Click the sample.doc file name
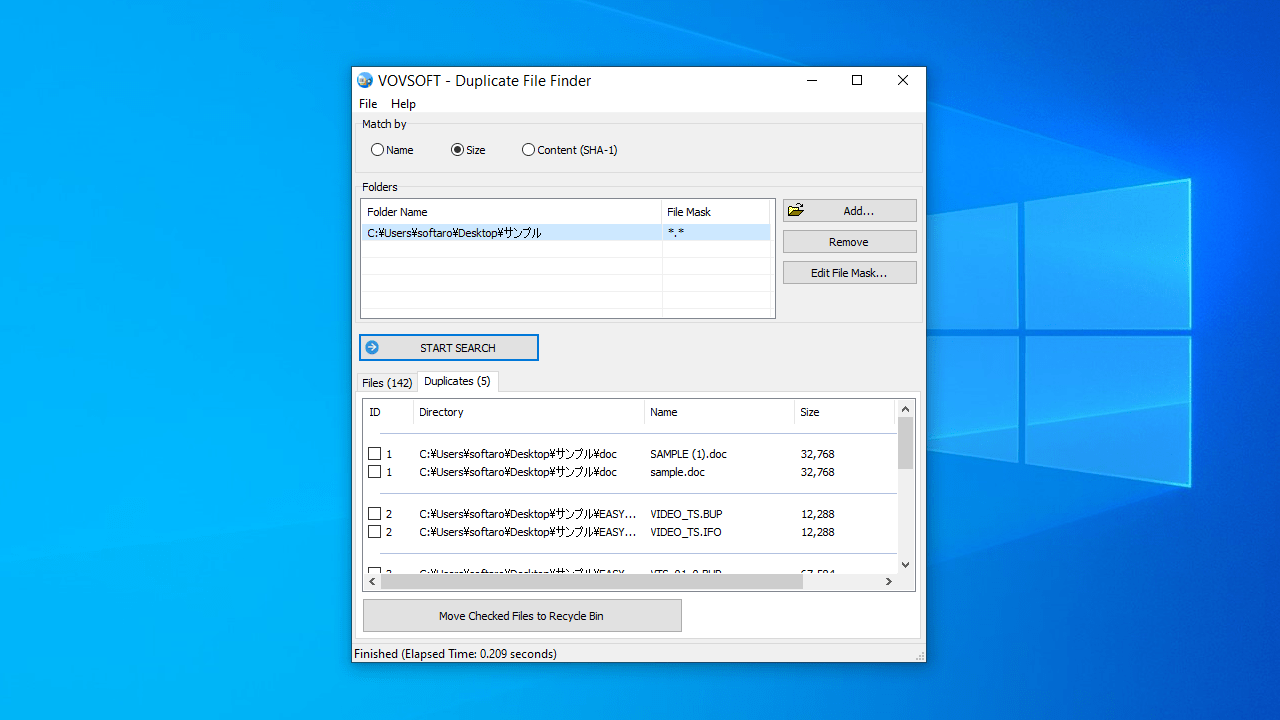This screenshot has width=1280, height=720. point(677,472)
